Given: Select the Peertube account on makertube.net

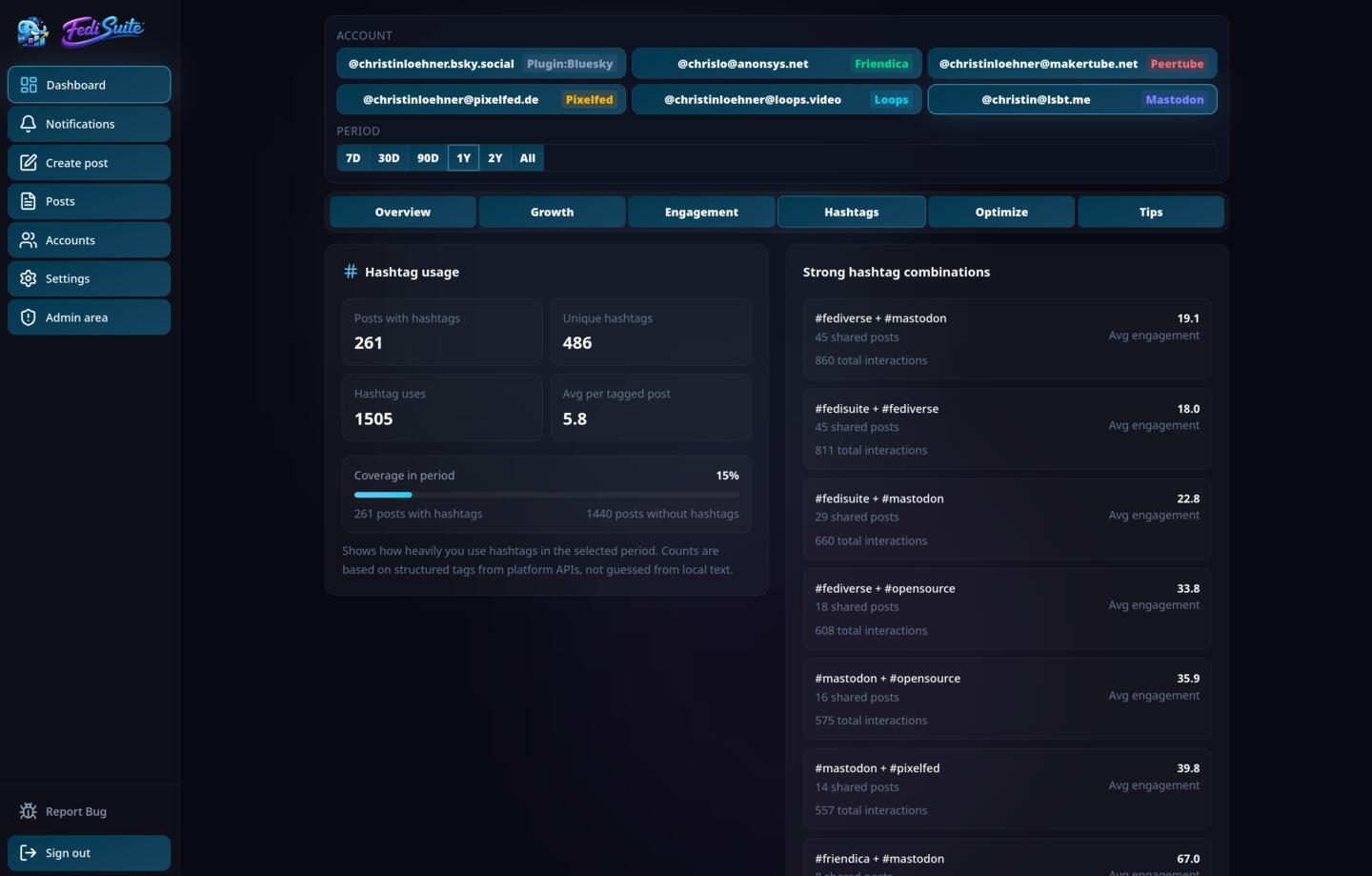Looking at the screenshot, I should (1072, 64).
